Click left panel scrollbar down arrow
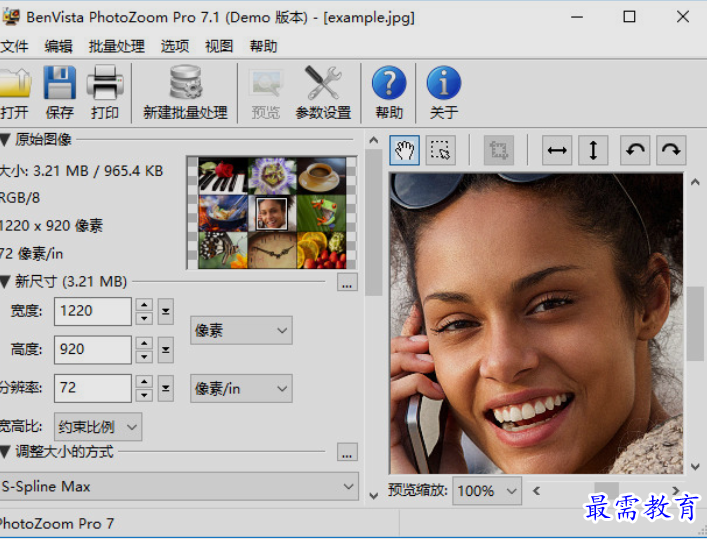This screenshot has height=539, width=707. (x=373, y=496)
